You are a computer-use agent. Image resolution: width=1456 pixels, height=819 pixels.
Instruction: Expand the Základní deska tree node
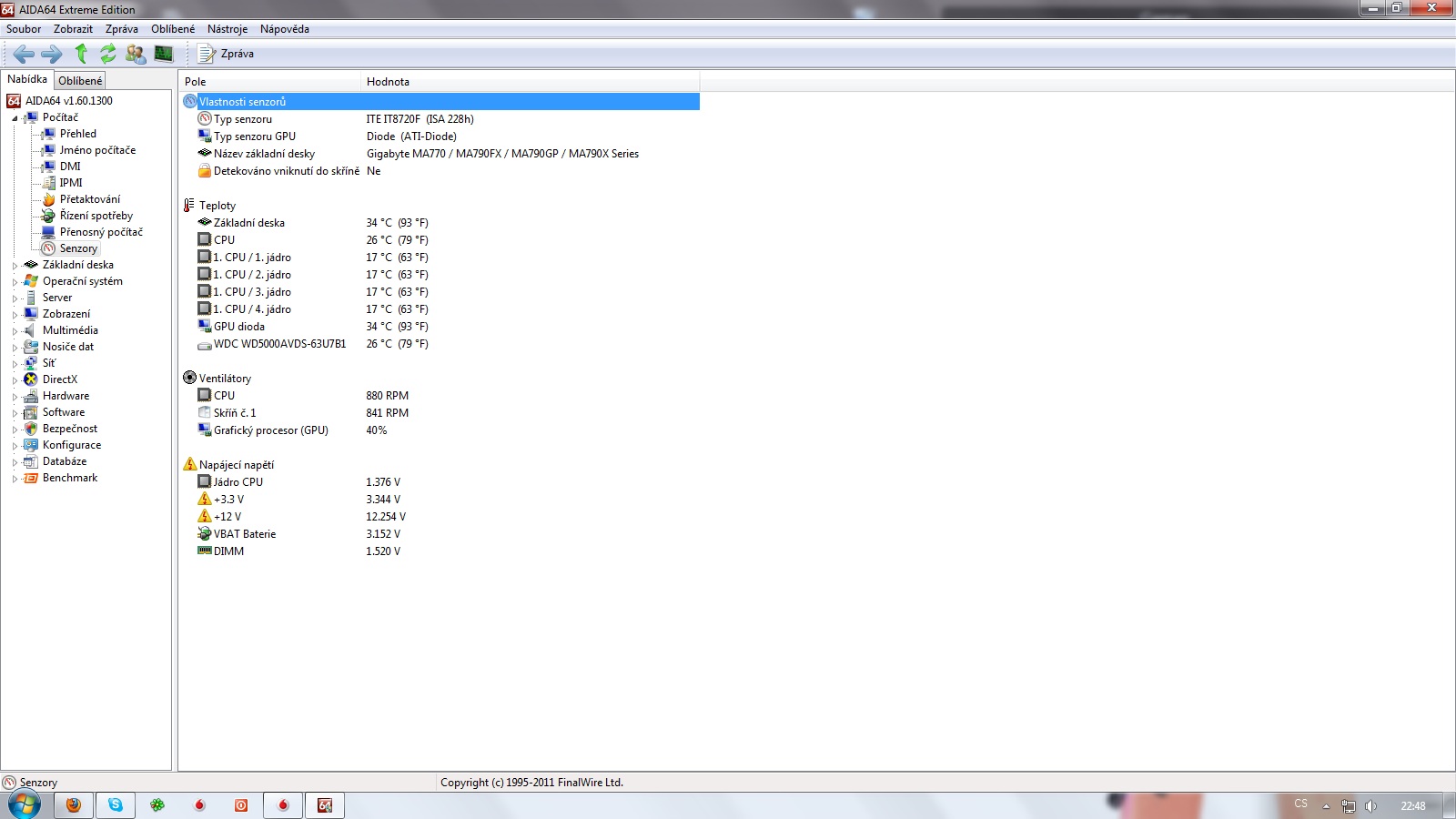click(x=15, y=266)
